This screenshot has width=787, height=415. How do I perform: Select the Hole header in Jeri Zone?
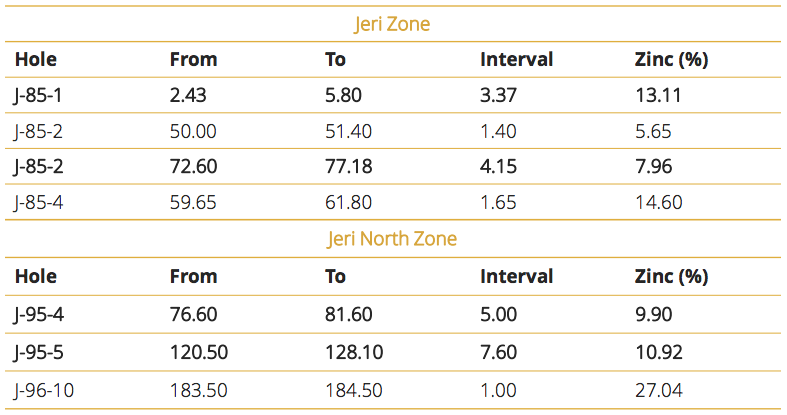click(36, 59)
